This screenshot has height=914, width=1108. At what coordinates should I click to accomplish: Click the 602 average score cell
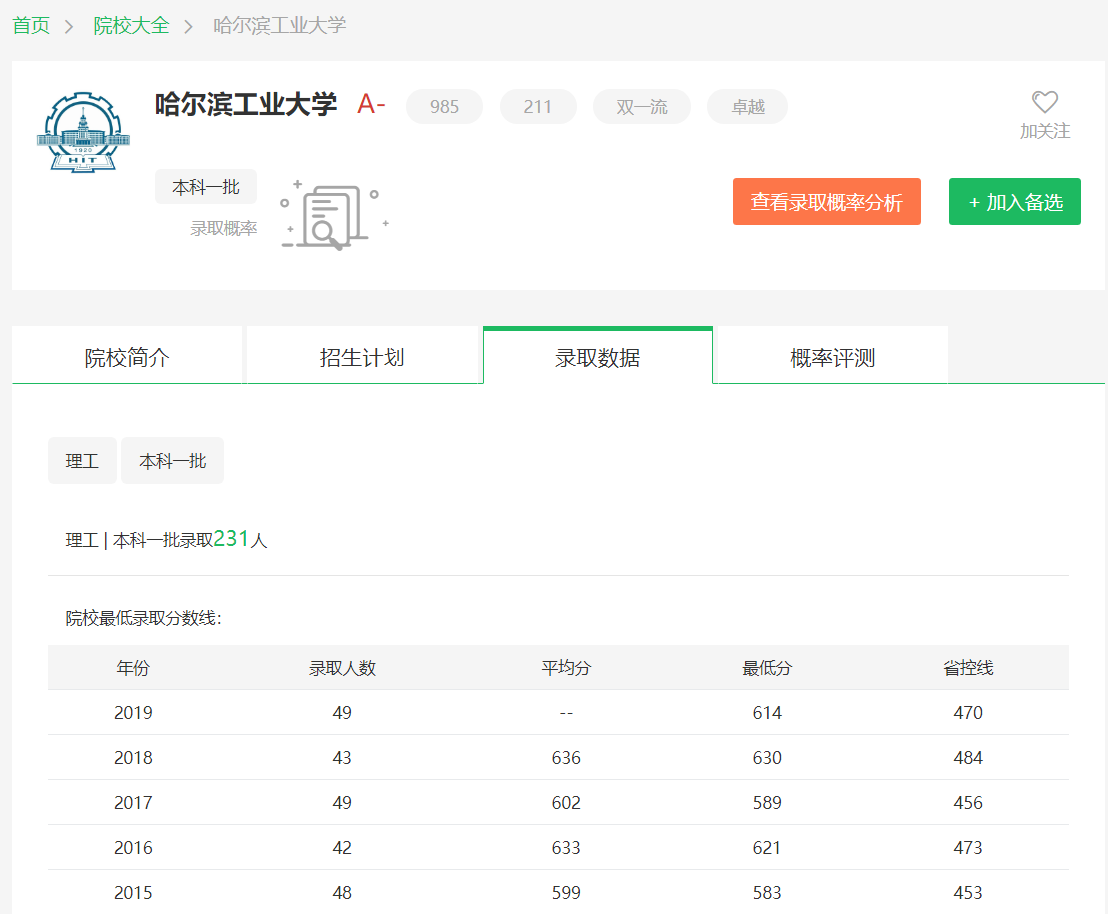pyautogui.click(x=566, y=803)
